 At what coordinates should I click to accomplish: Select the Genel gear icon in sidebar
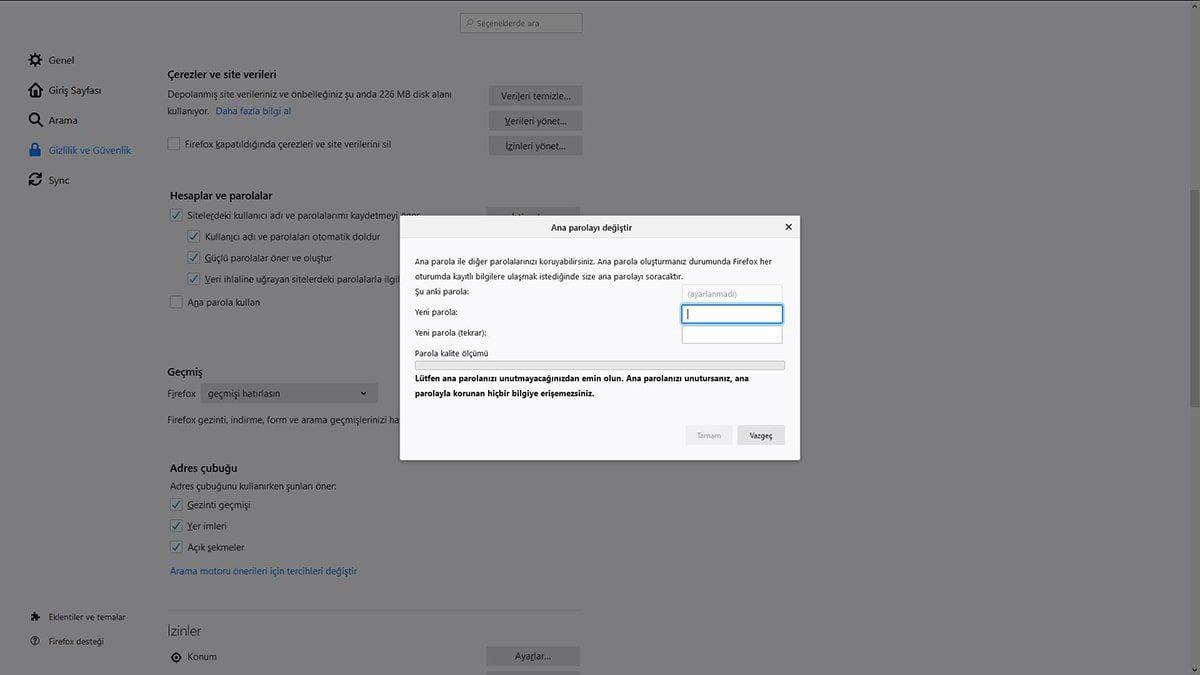pyautogui.click(x=34, y=59)
